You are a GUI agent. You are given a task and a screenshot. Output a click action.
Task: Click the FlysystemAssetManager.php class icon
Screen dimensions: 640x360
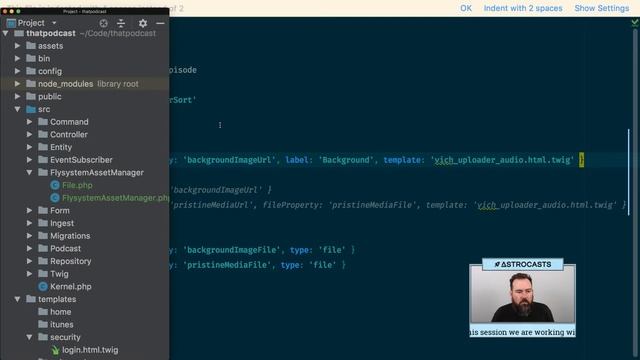click(x=55, y=198)
